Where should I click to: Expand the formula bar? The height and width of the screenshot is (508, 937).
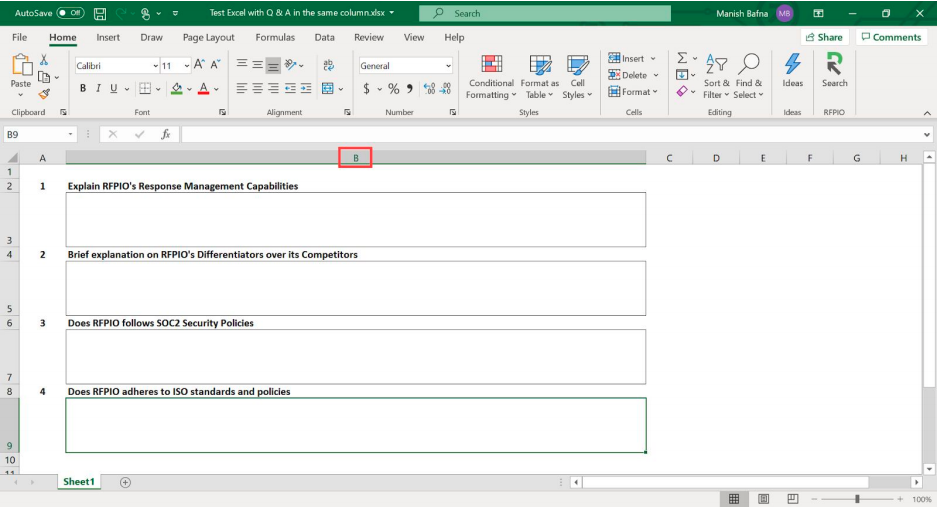[x=927, y=134]
